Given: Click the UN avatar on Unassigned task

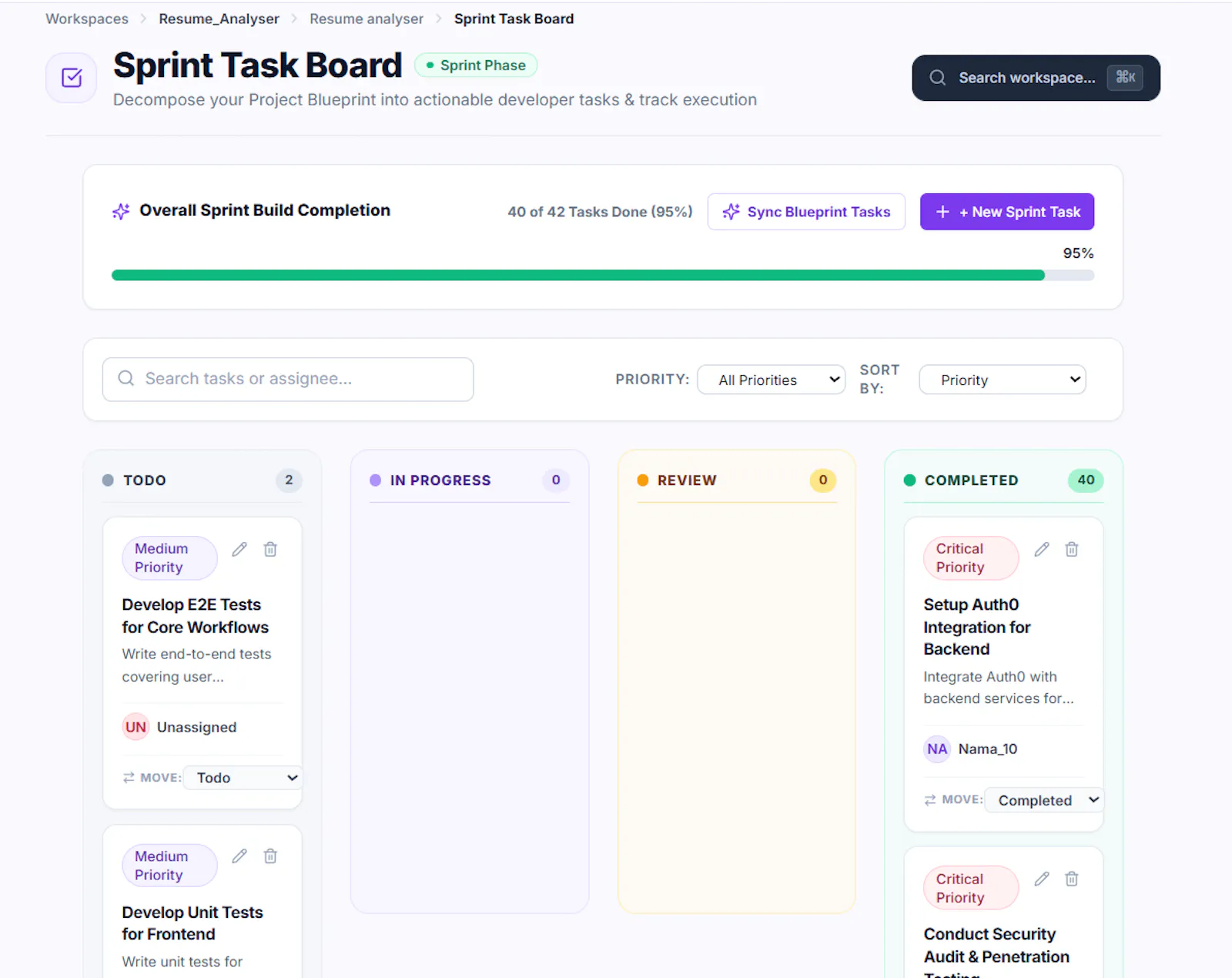Looking at the screenshot, I should [x=136, y=727].
